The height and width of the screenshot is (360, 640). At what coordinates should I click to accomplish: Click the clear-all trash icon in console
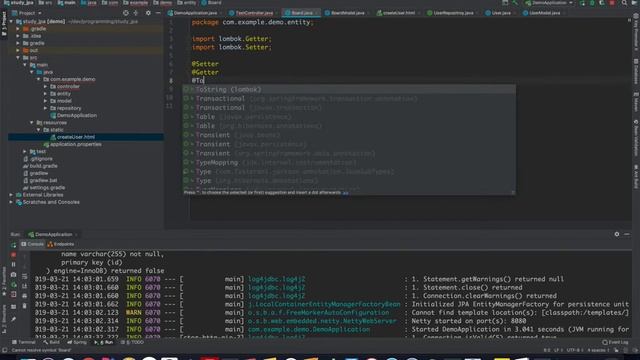tap(24, 306)
